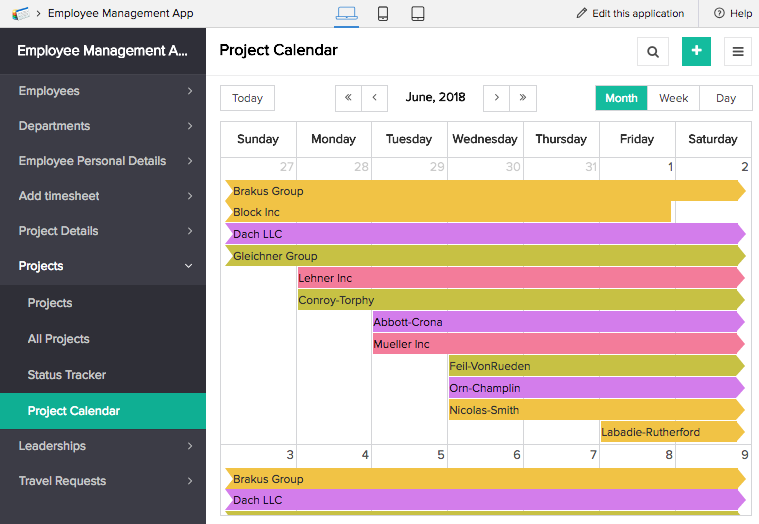This screenshot has width=759, height=524.
Task: Open the search magnifier icon
Action: pyautogui.click(x=652, y=52)
